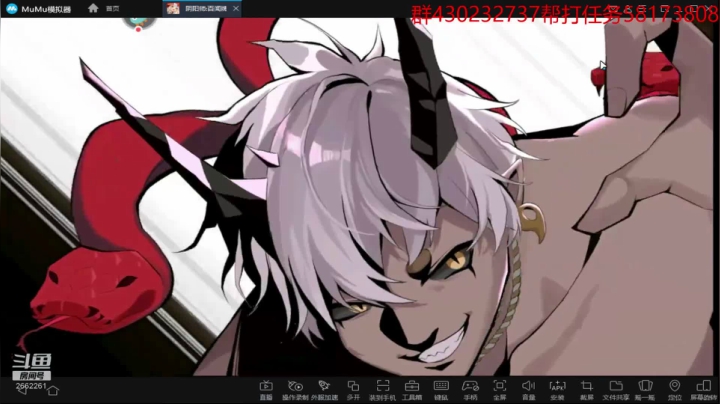Start live streaming with the 直播 icon

pos(266,390)
